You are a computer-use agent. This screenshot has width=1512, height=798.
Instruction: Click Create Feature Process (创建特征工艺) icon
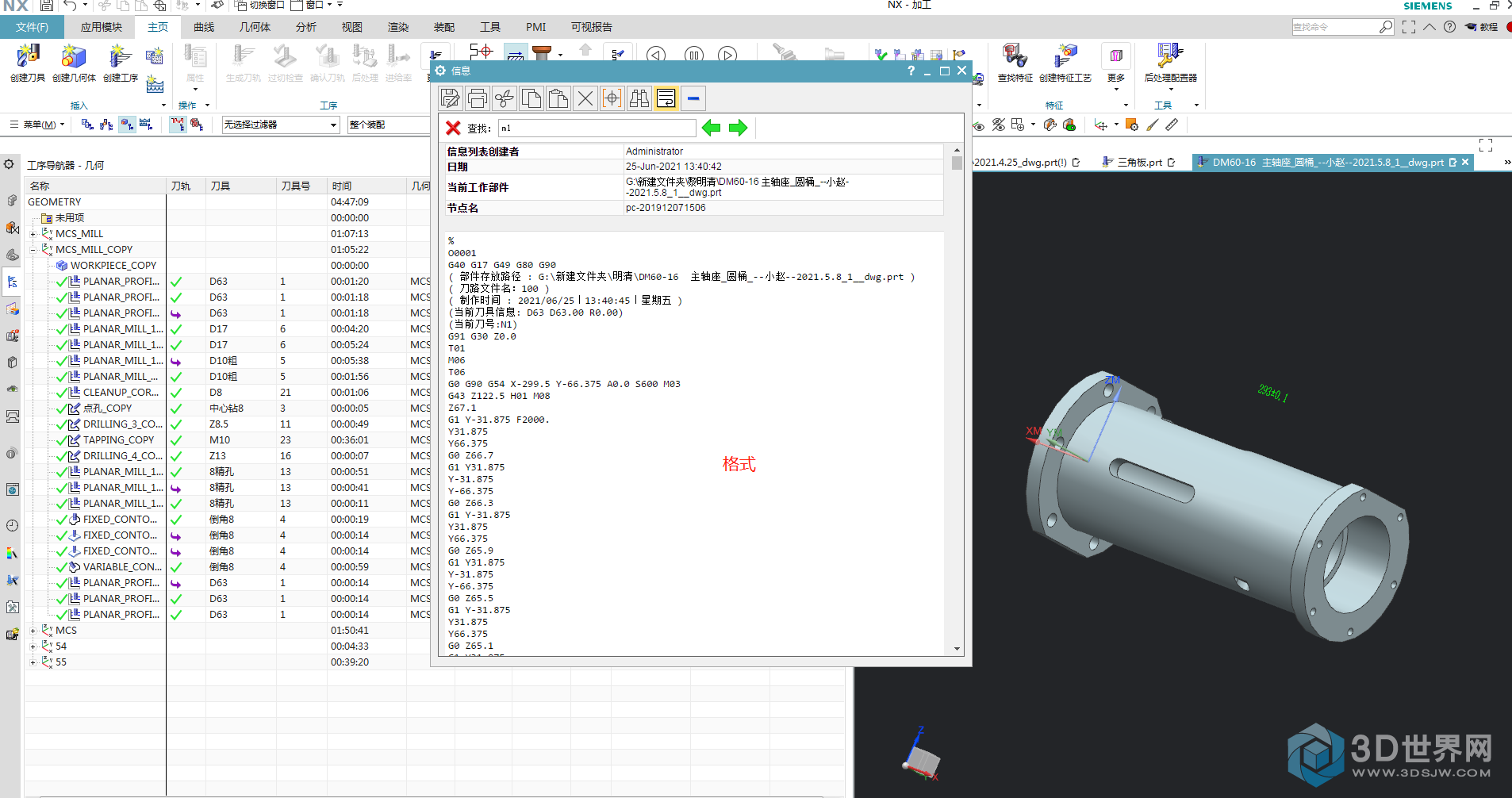[1065, 56]
